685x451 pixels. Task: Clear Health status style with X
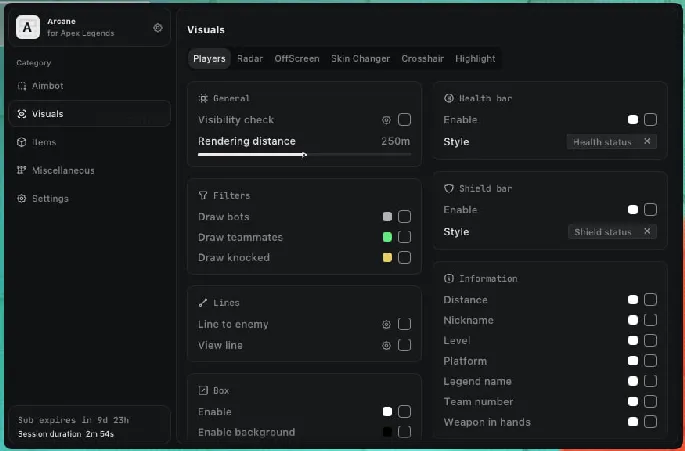pos(646,142)
